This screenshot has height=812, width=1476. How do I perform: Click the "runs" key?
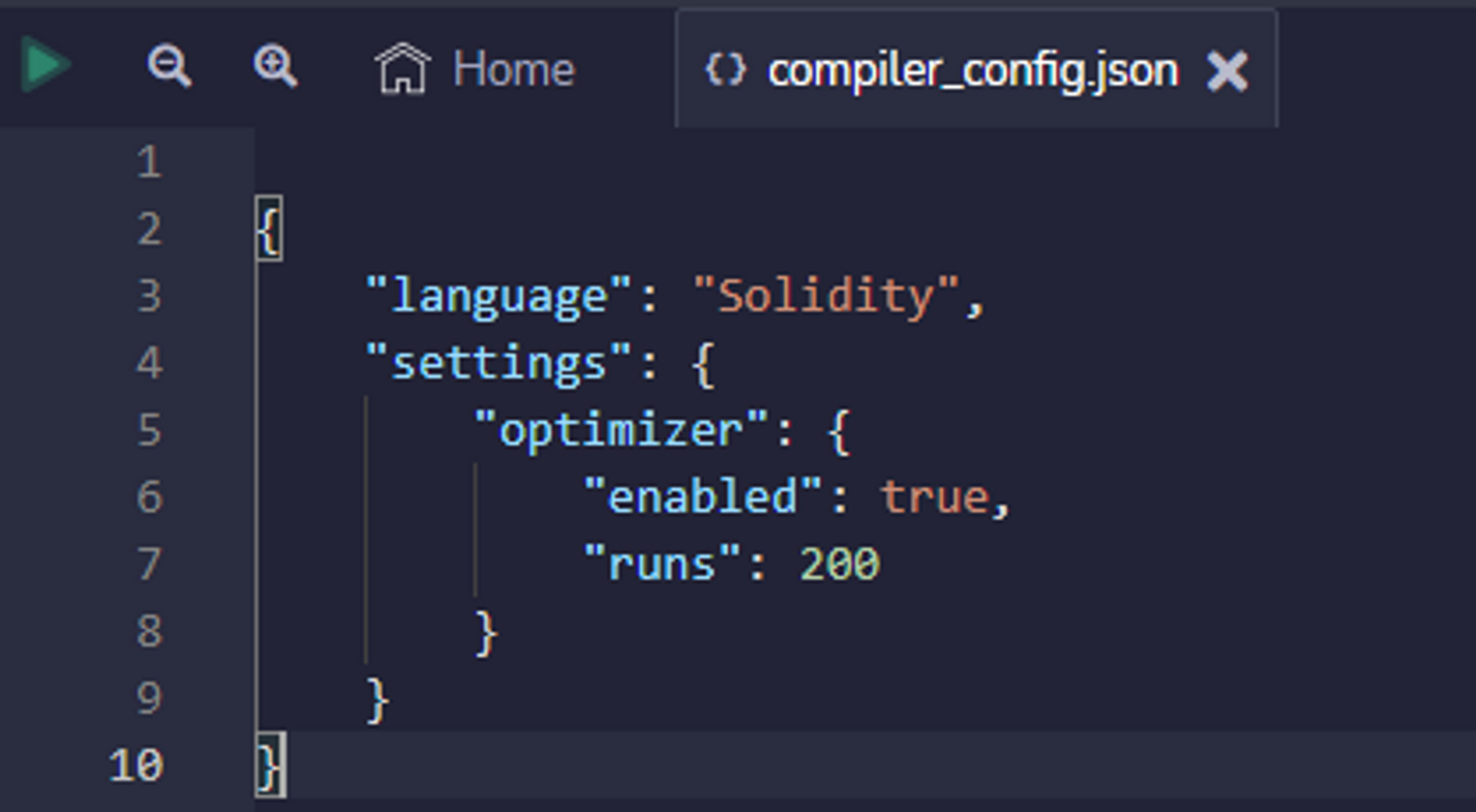tap(662, 564)
